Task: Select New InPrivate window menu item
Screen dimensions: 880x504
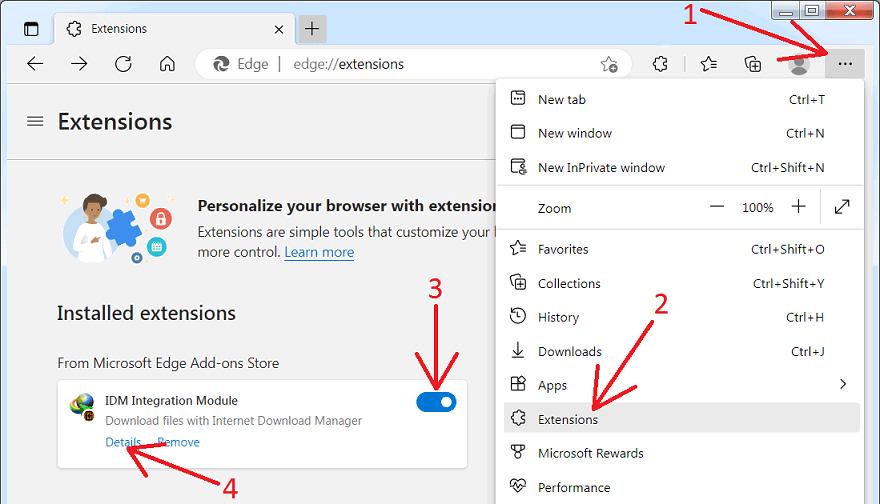Action: coord(680,167)
